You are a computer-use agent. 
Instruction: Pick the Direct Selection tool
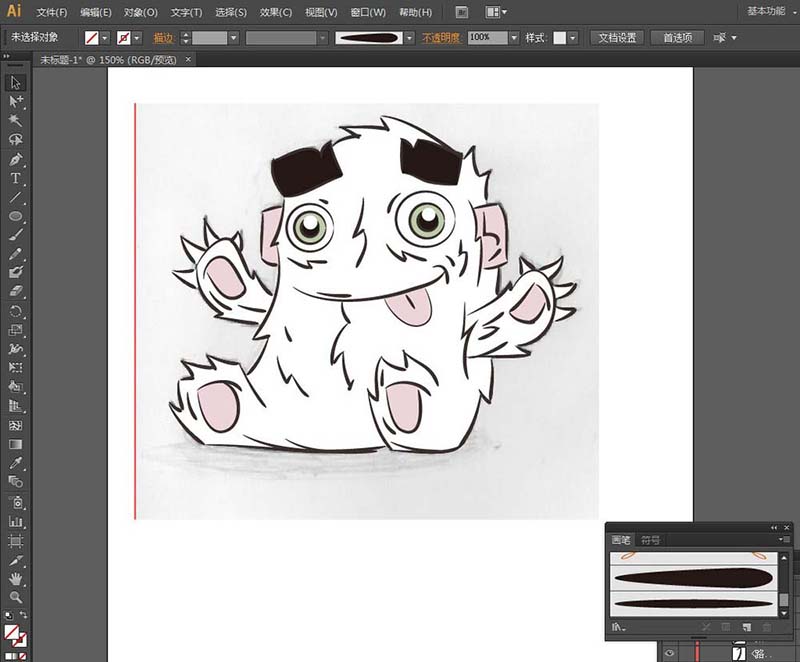[15, 101]
